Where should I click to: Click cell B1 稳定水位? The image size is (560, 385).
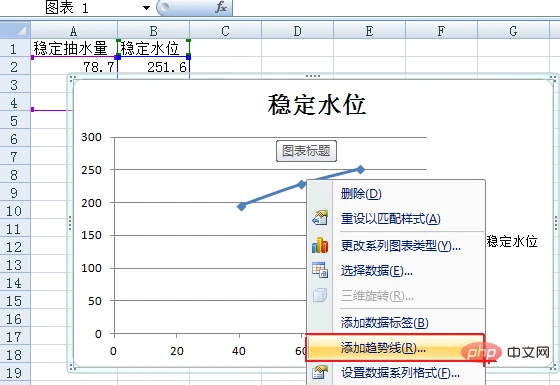click(154, 48)
